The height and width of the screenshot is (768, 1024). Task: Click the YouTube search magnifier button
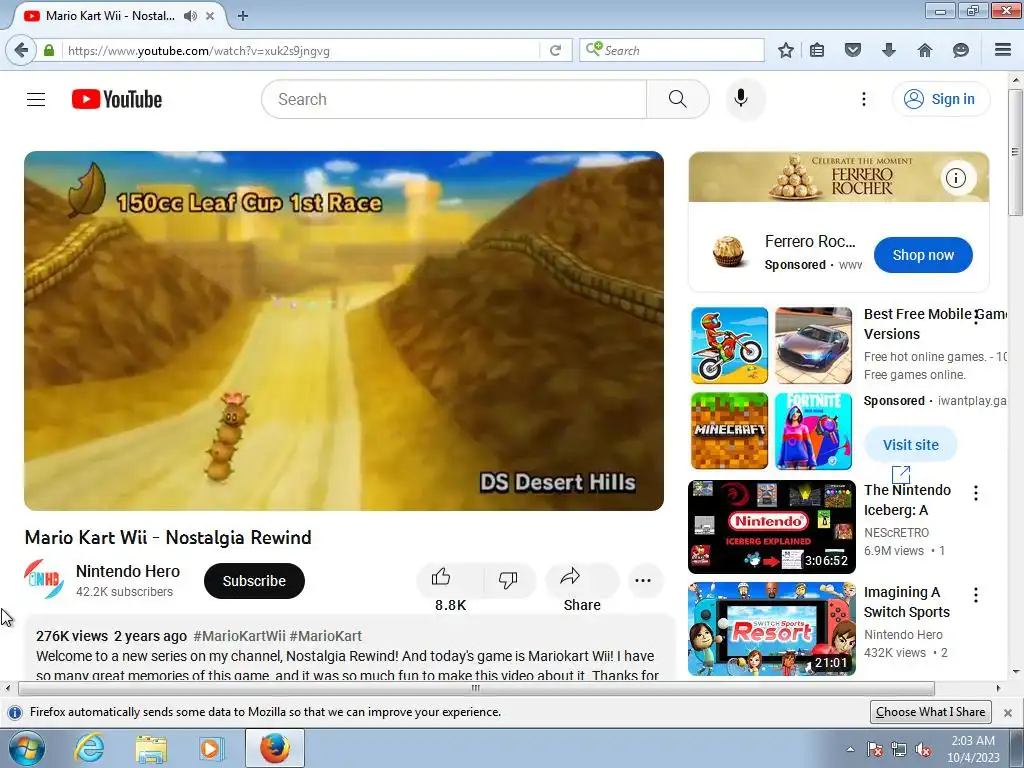pos(677,99)
